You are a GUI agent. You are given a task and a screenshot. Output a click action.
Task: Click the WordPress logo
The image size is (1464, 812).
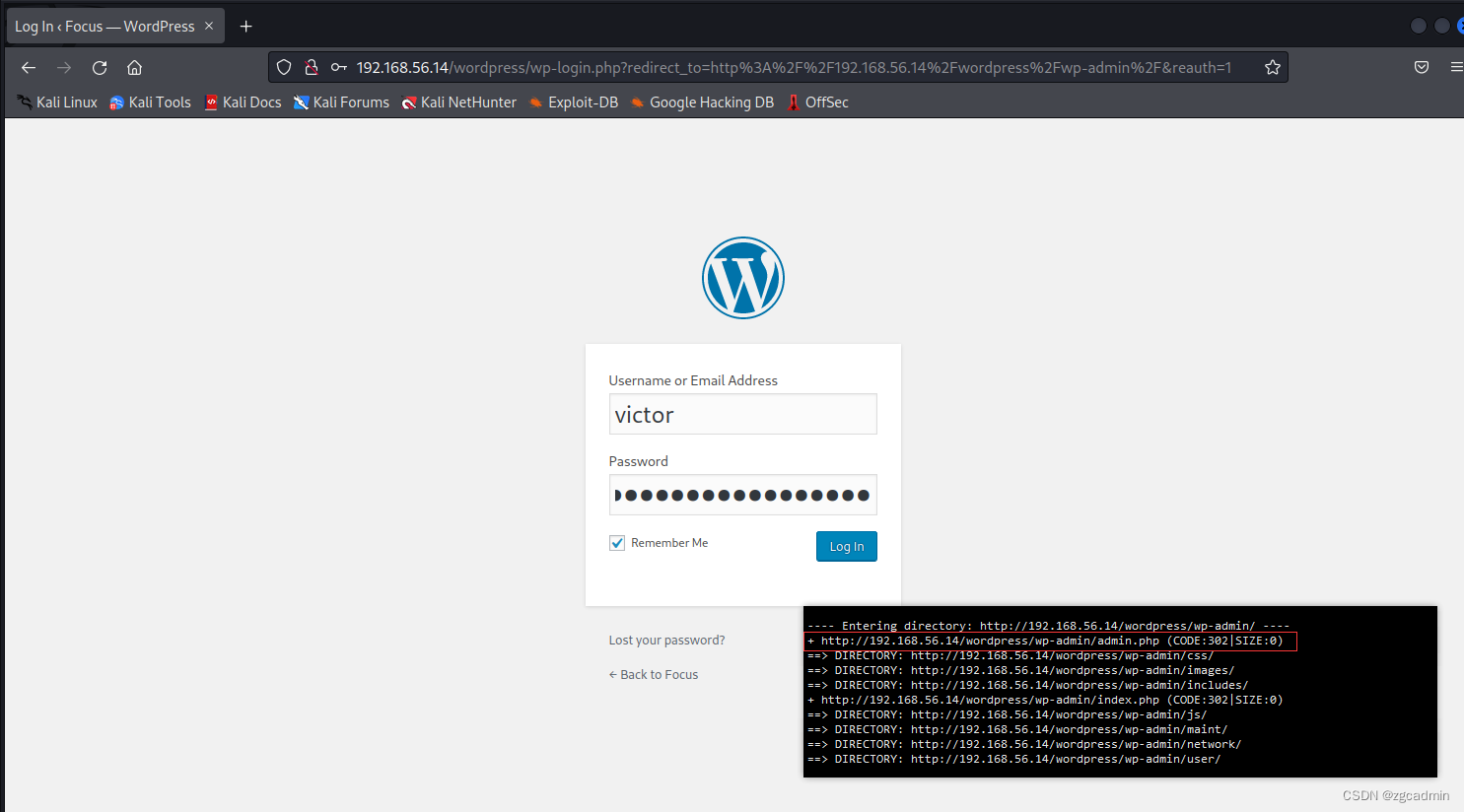tap(743, 278)
